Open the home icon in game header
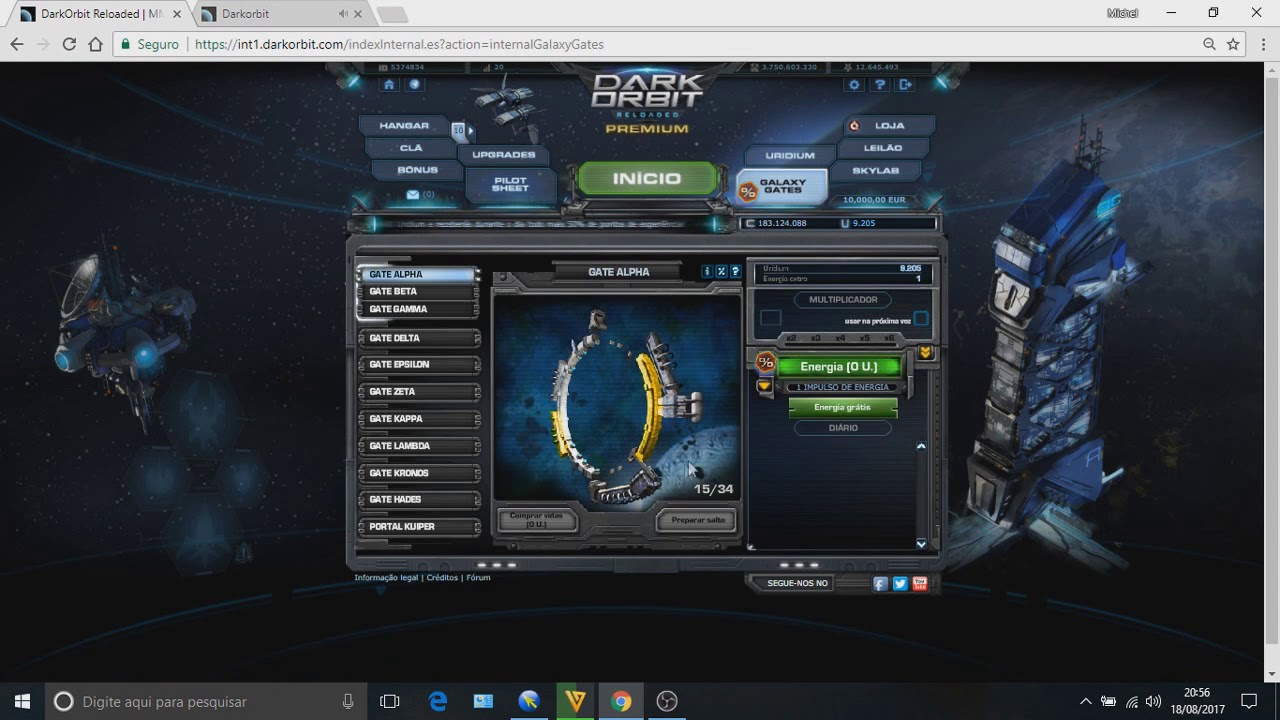1280x720 pixels. (389, 85)
